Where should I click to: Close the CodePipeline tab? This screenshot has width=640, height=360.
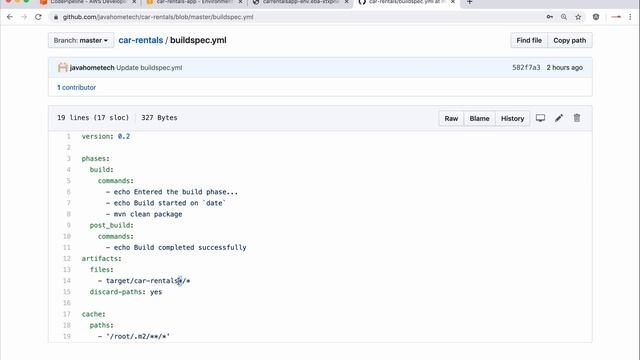point(134,2)
